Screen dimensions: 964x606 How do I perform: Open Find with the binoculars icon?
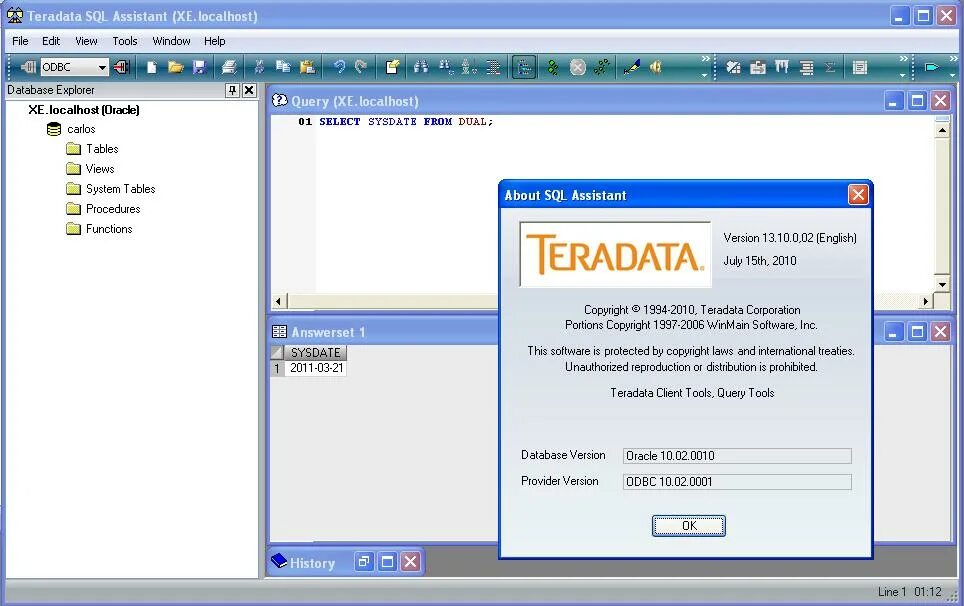(421, 67)
